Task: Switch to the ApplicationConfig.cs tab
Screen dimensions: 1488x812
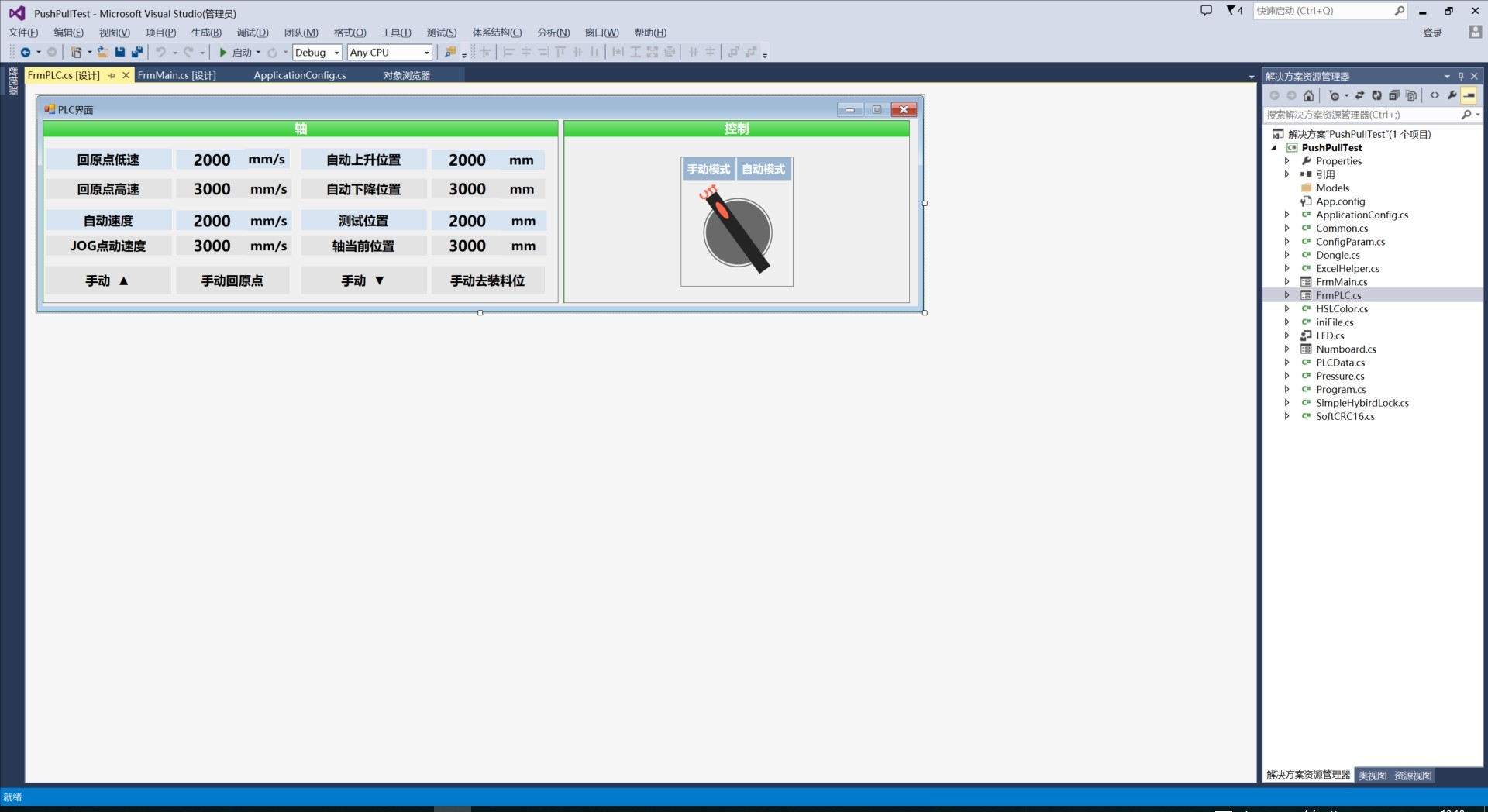Action: (300, 75)
